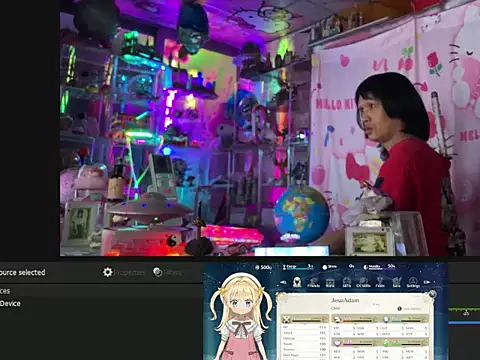Image resolution: width=480 pixels, height=360 pixels.
Task: Close the JesusAdam status panel
Action: (x=432, y=294)
